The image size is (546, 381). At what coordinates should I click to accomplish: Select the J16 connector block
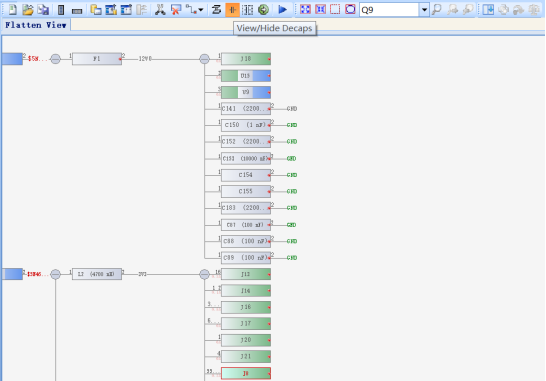pos(246,307)
